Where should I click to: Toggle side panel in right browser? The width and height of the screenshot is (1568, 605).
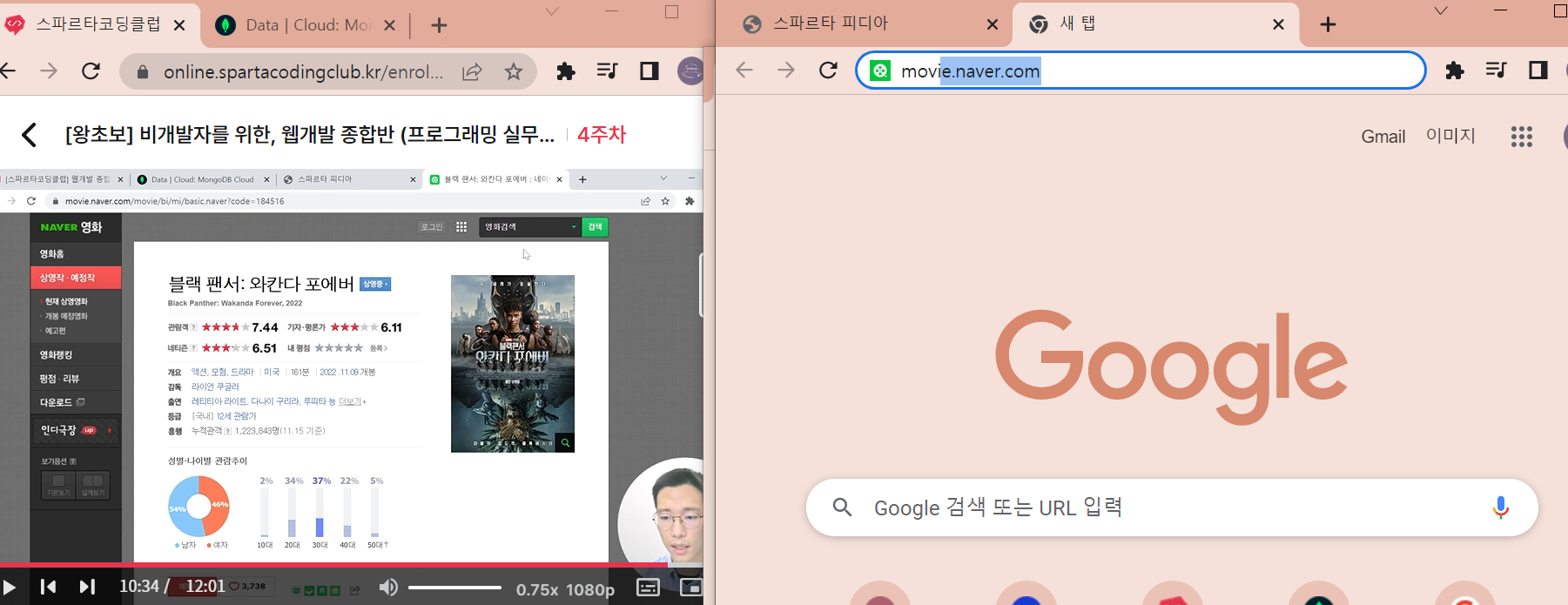1538,71
